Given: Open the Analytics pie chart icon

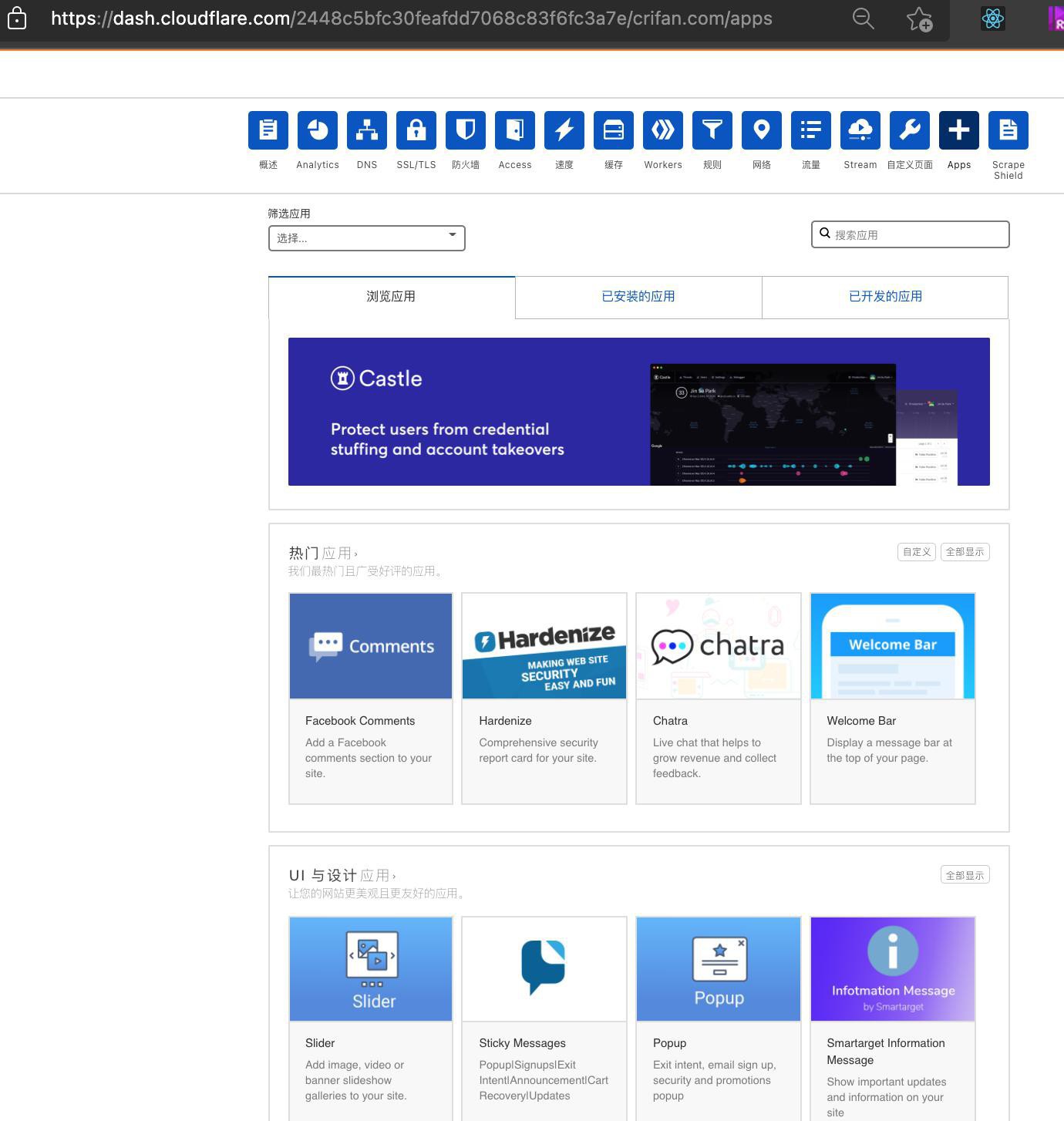Looking at the screenshot, I should (317, 130).
